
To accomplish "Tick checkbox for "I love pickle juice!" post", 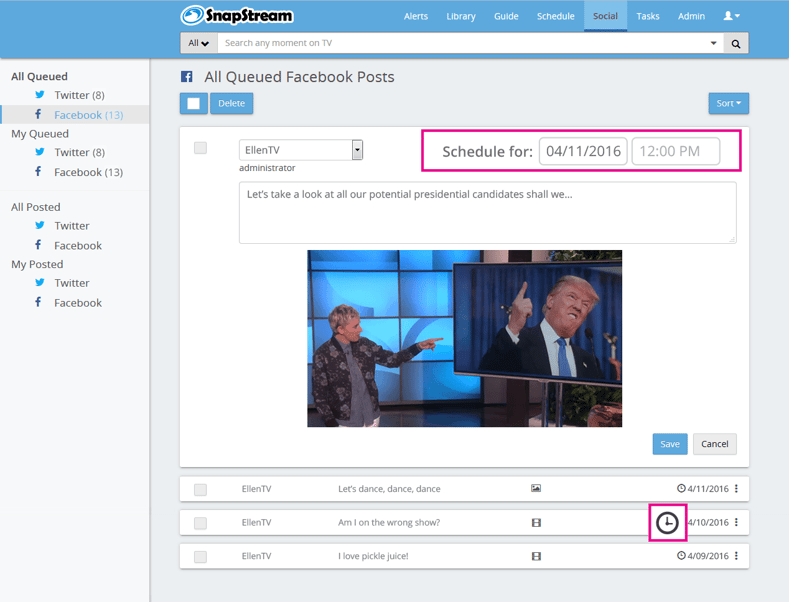I will [x=200, y=557].
